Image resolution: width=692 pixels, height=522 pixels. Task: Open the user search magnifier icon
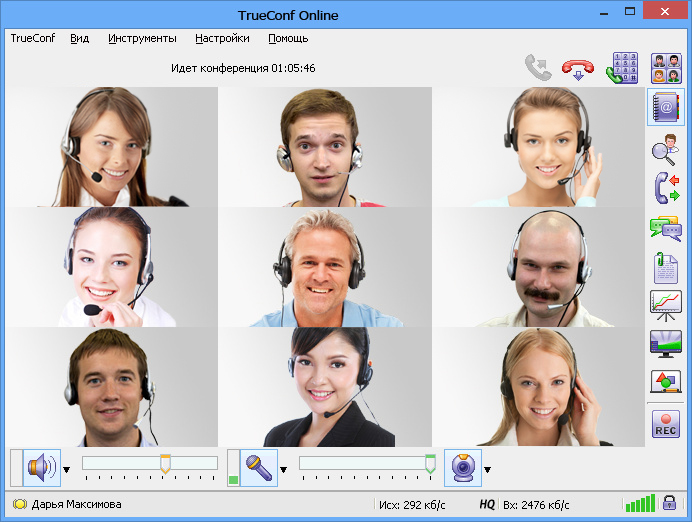coord(666,149)
